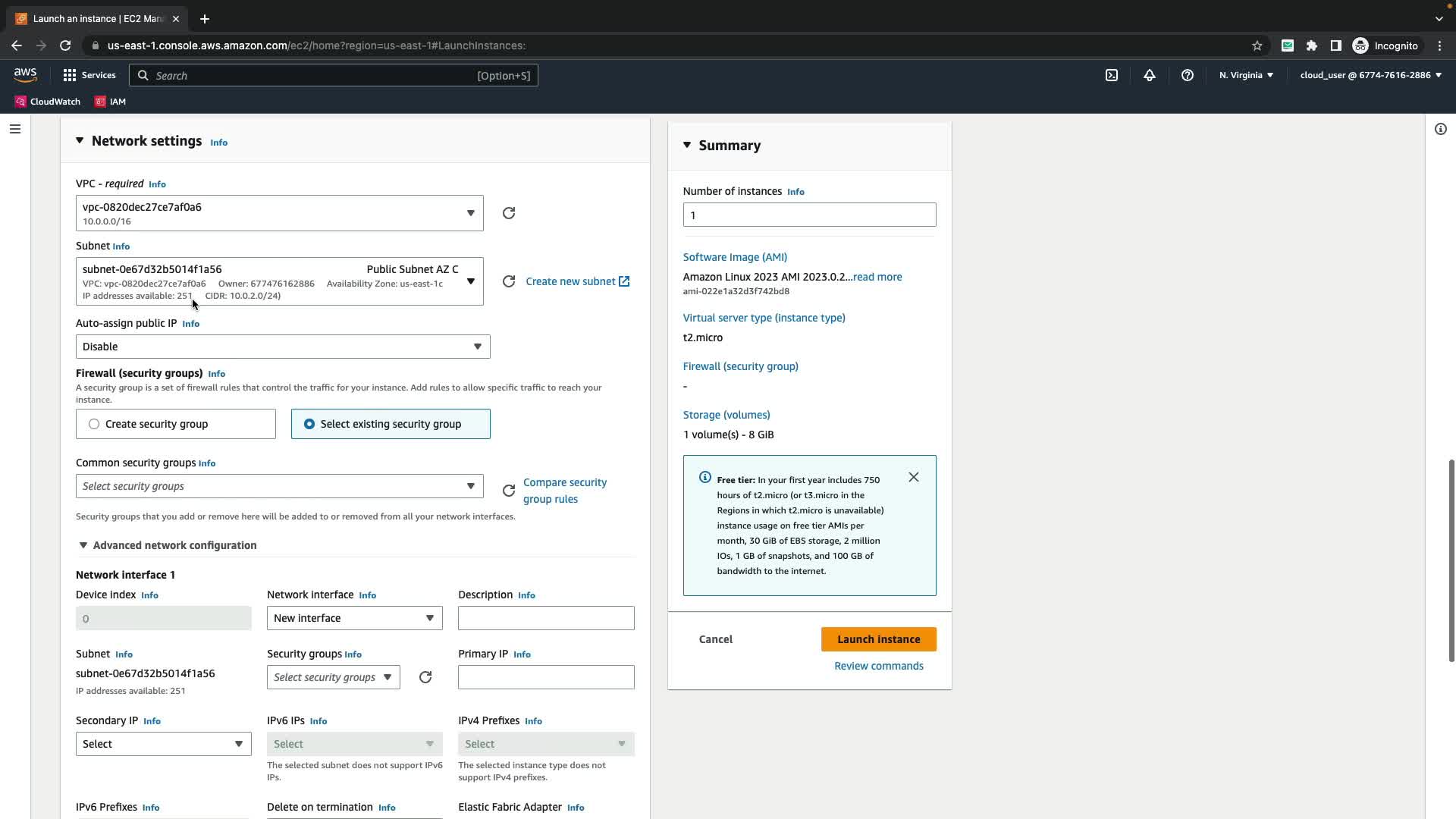Open the AWS support help icon
1456x819 pixels.
click(1188, 75)
